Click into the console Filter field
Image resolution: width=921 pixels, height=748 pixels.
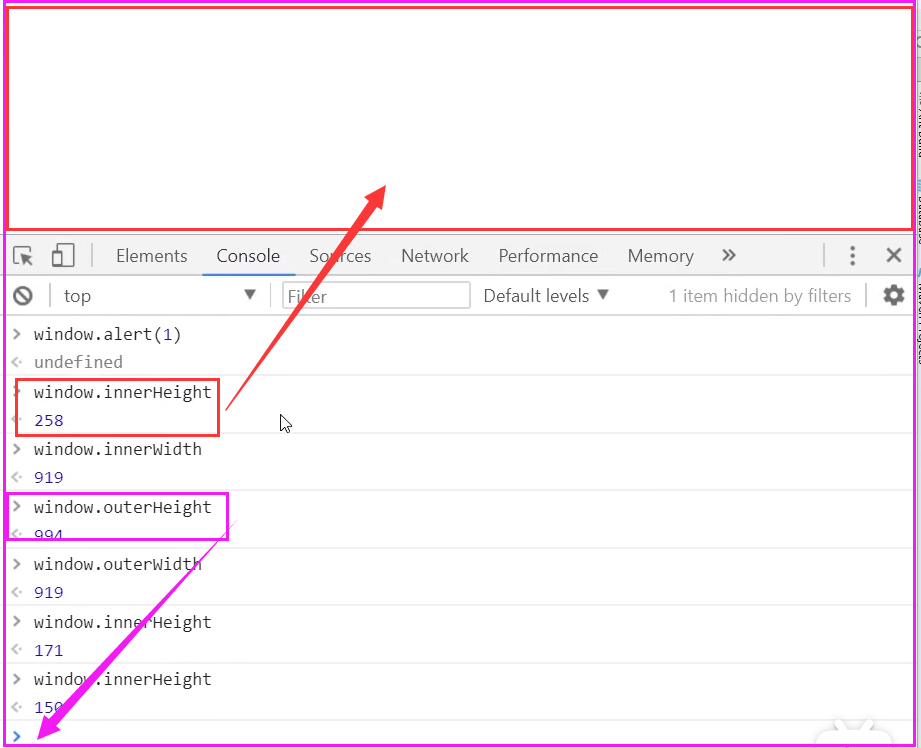(x=378, y=296)
